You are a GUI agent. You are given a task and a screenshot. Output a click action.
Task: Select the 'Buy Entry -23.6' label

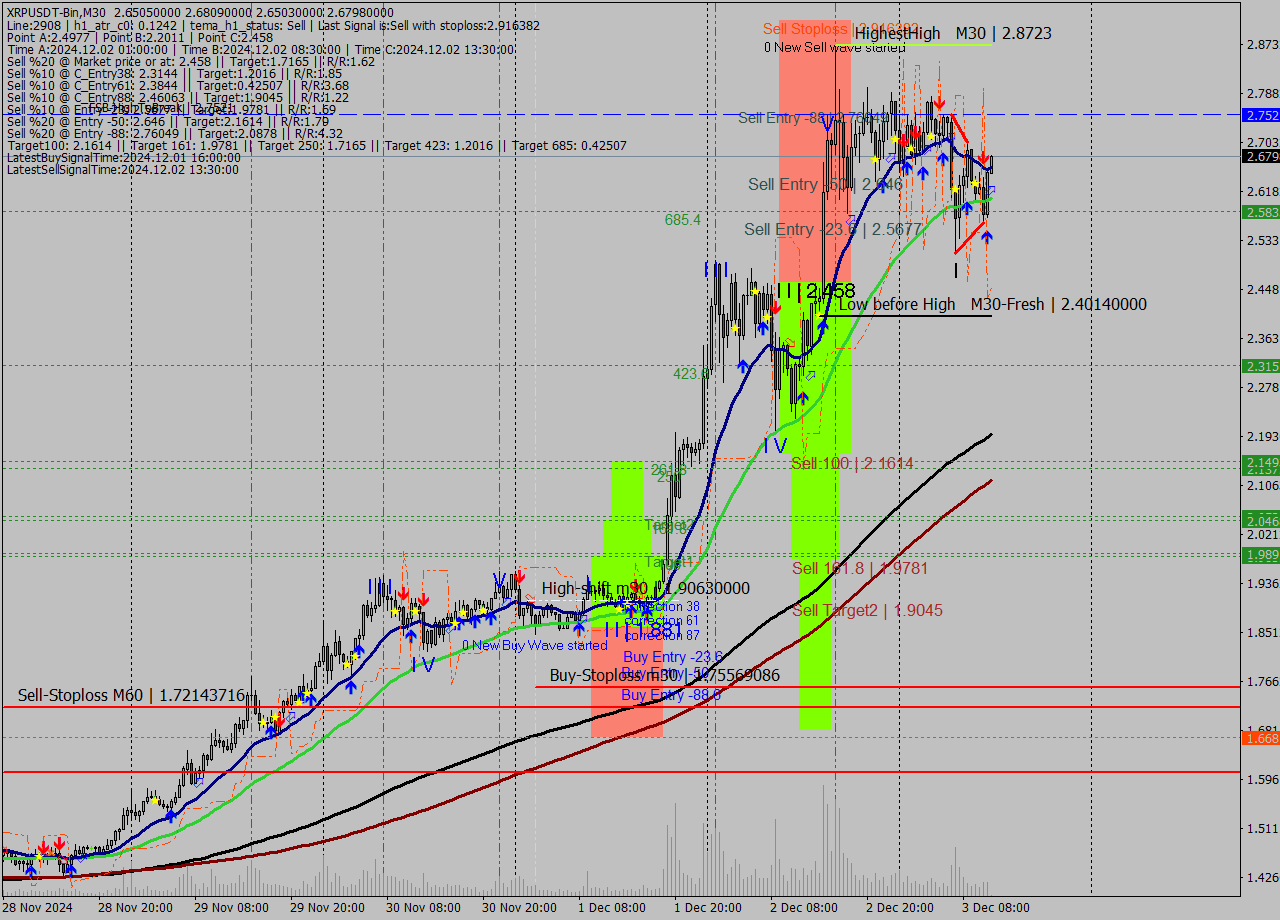[x=672, y=657]
